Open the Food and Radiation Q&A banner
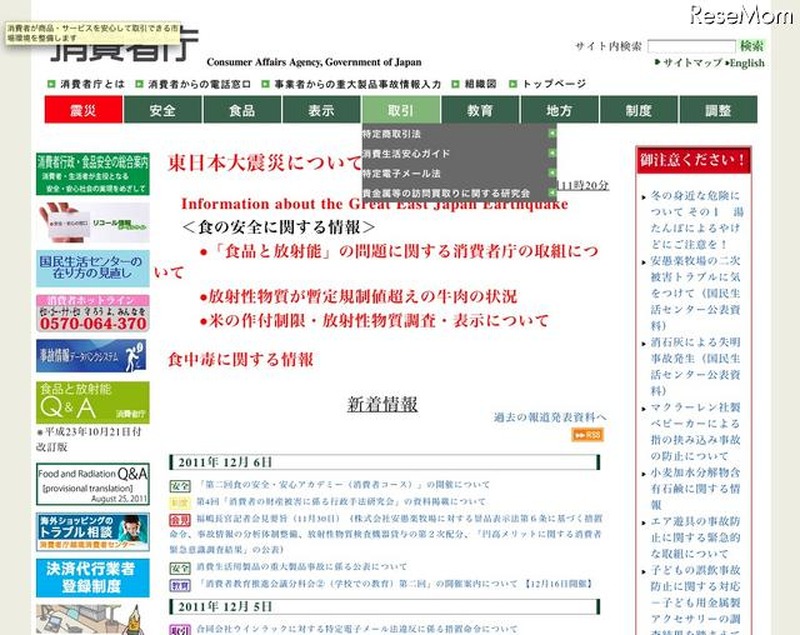This screenshot has width=800, height=635. pyautogui.click(x=93, y=482)
